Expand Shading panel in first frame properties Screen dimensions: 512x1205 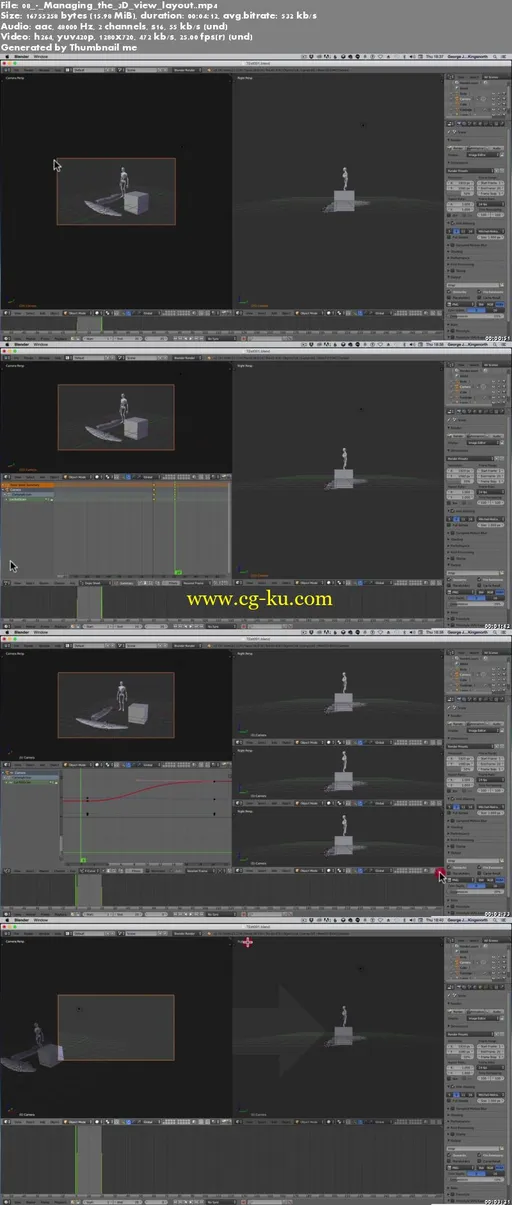pyautogui.click(x=455, y=252)
